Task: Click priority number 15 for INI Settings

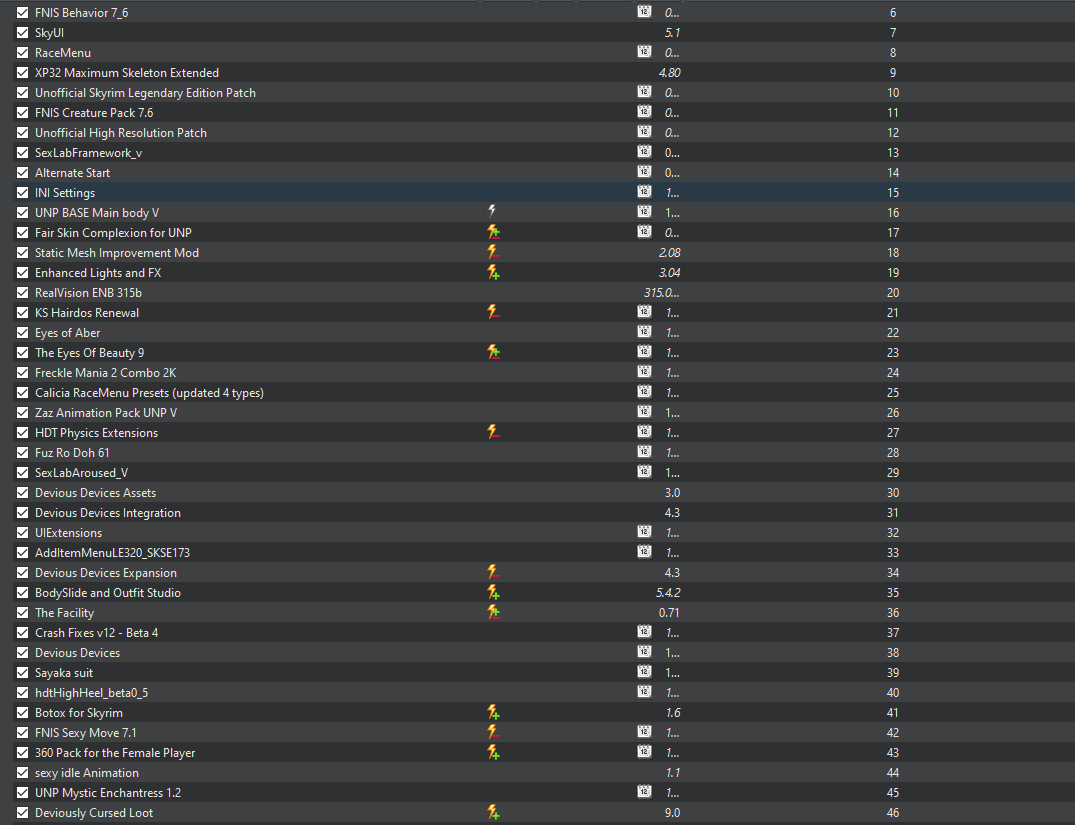Action: (x=893, y=193)
